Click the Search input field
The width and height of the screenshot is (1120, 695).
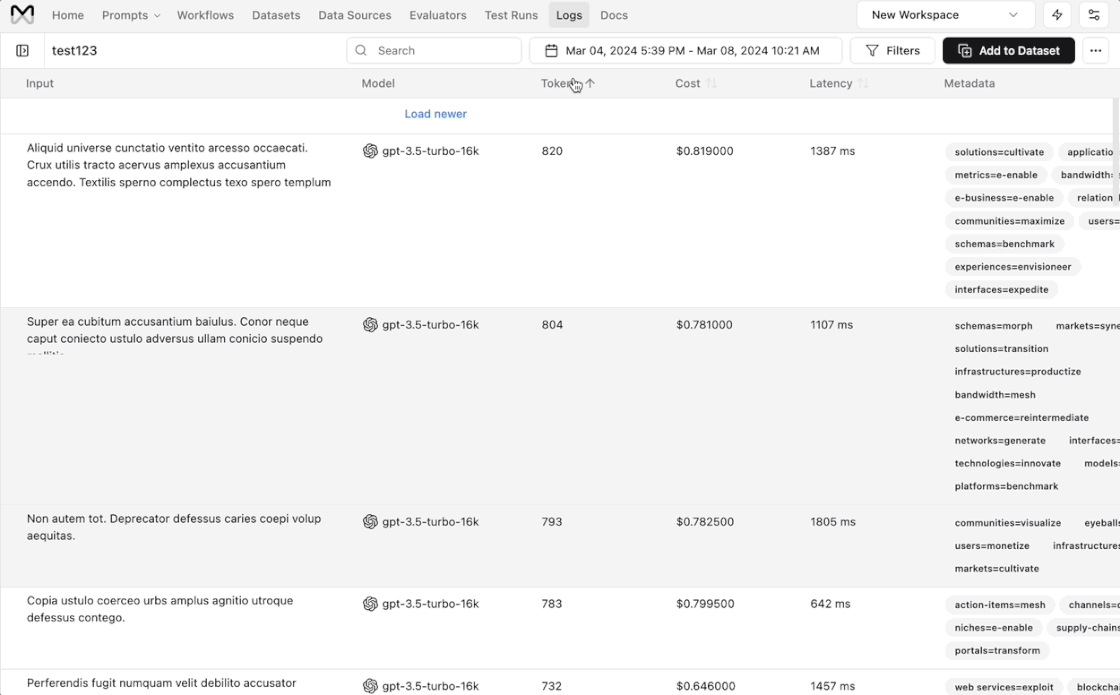click(434, 51)
